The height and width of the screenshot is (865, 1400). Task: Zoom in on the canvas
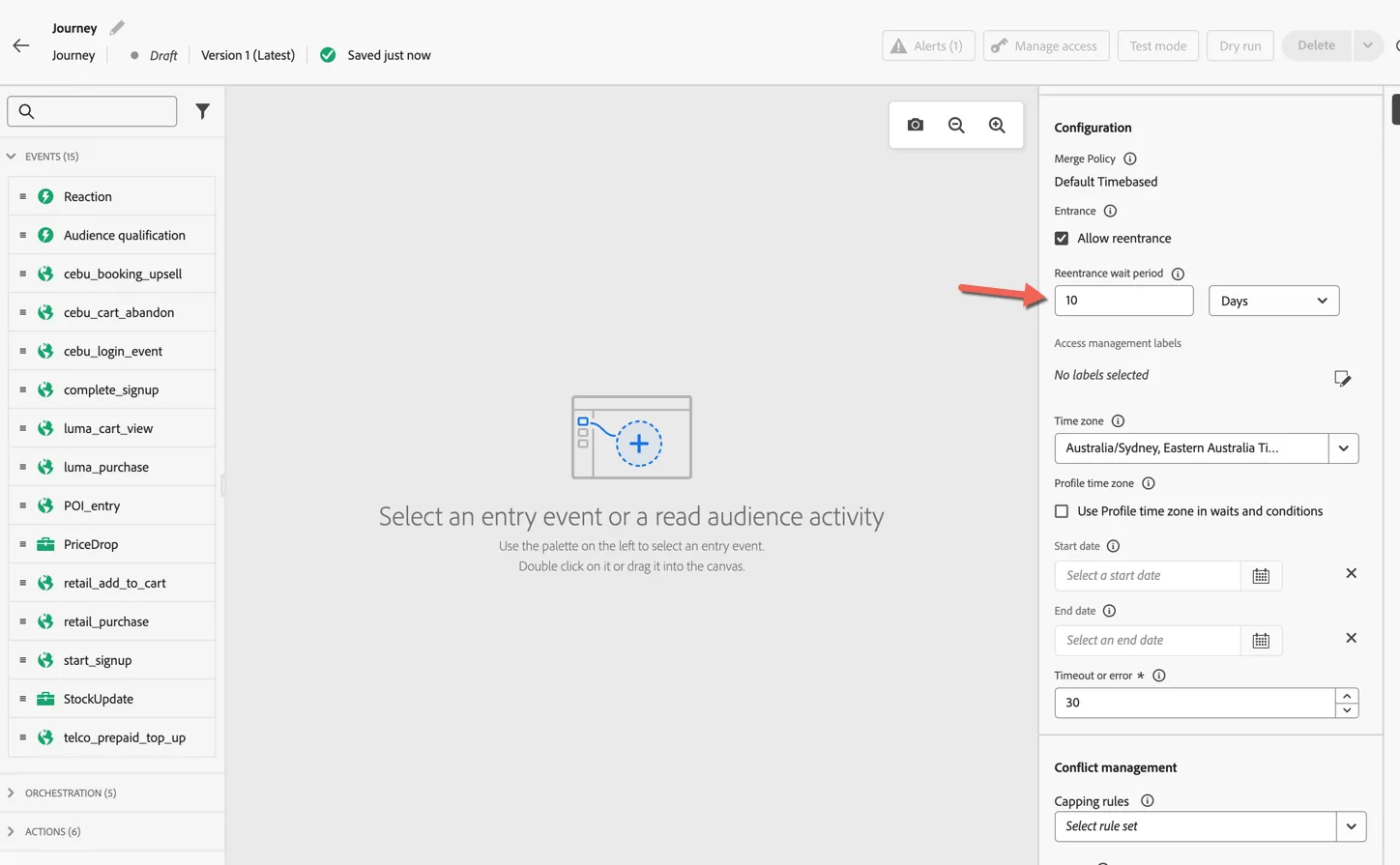point(997,125)
